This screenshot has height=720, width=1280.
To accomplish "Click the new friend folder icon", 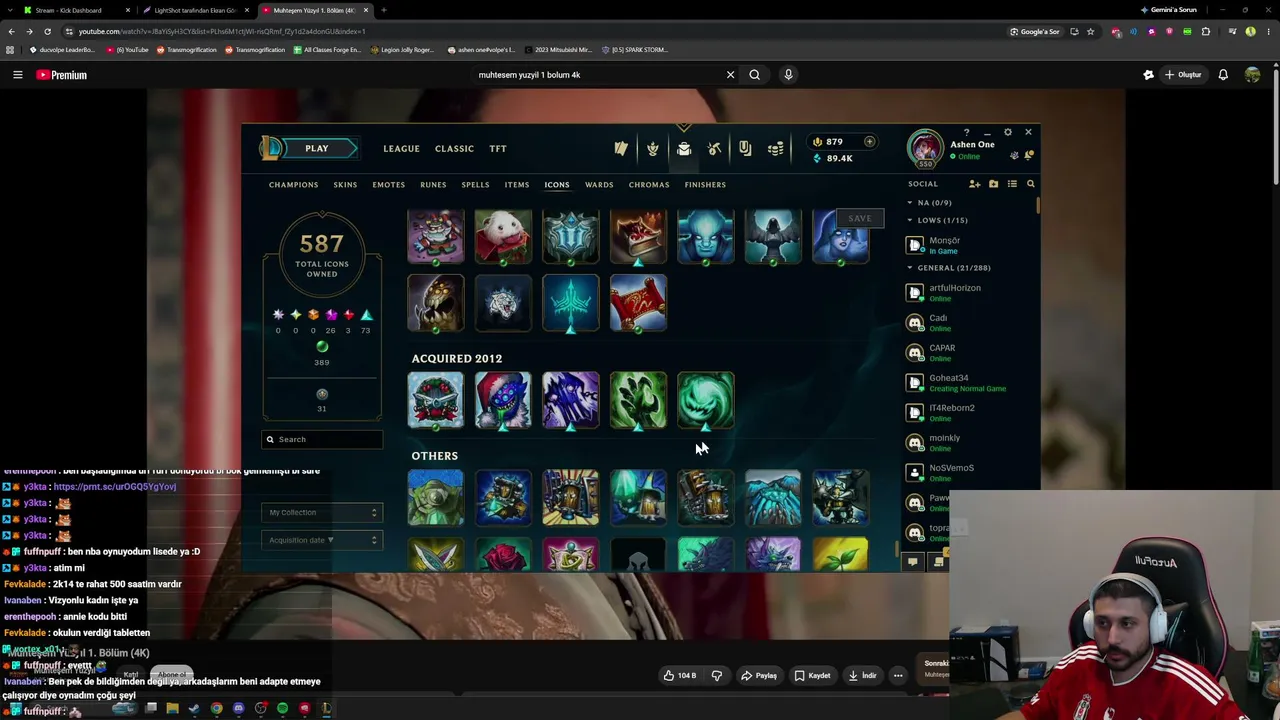I will (993, 184).
